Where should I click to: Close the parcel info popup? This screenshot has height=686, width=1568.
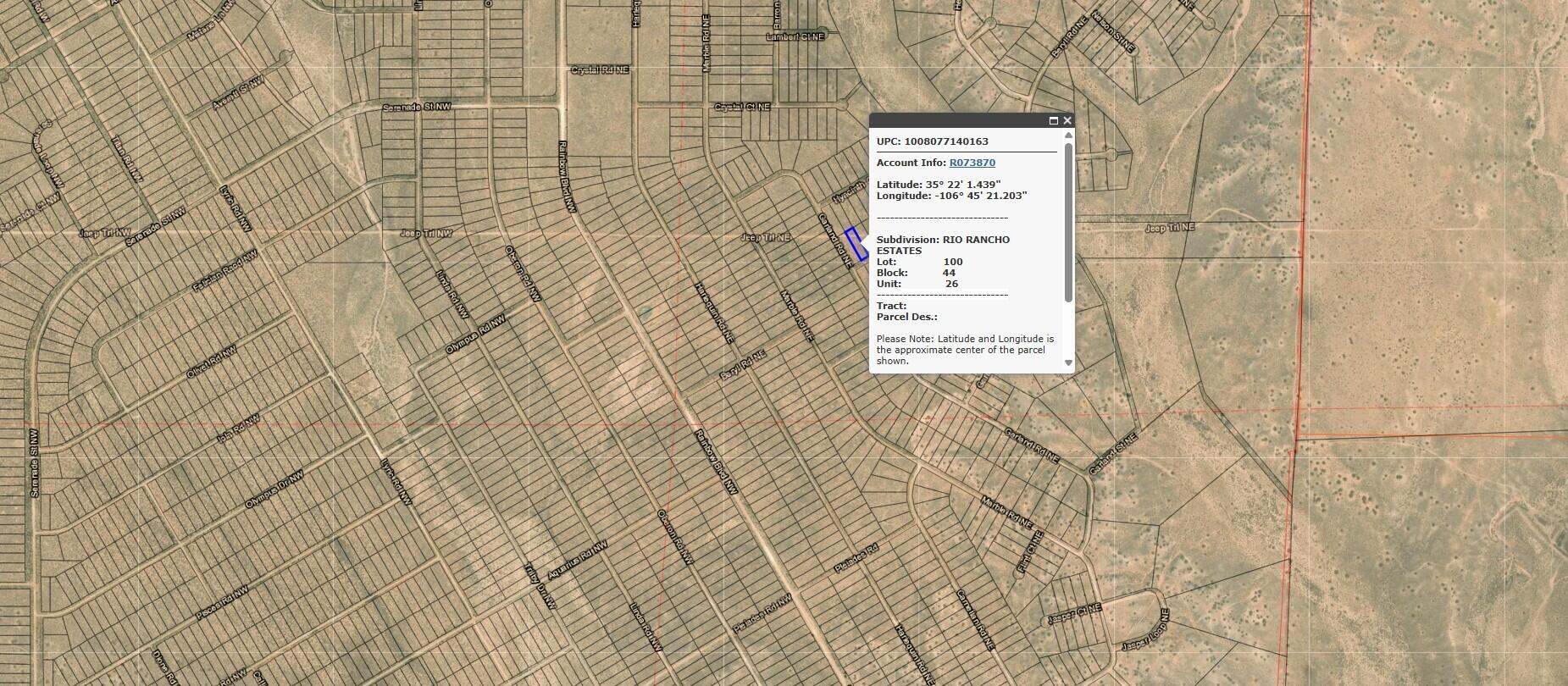pos(1067,120)
